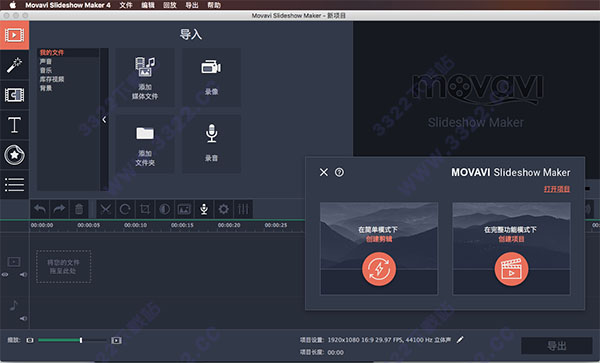
Task: Mute the audio track speaker
Action: click(x=23, y=319)
